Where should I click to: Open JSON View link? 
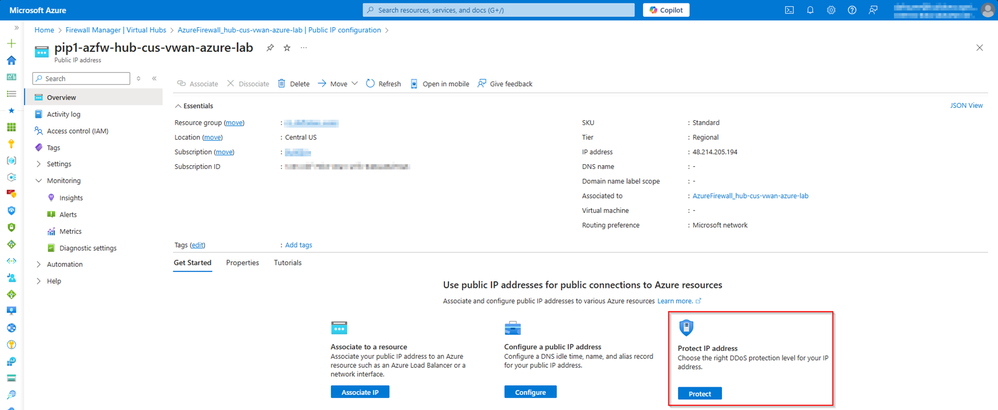[x=966, y=106]
